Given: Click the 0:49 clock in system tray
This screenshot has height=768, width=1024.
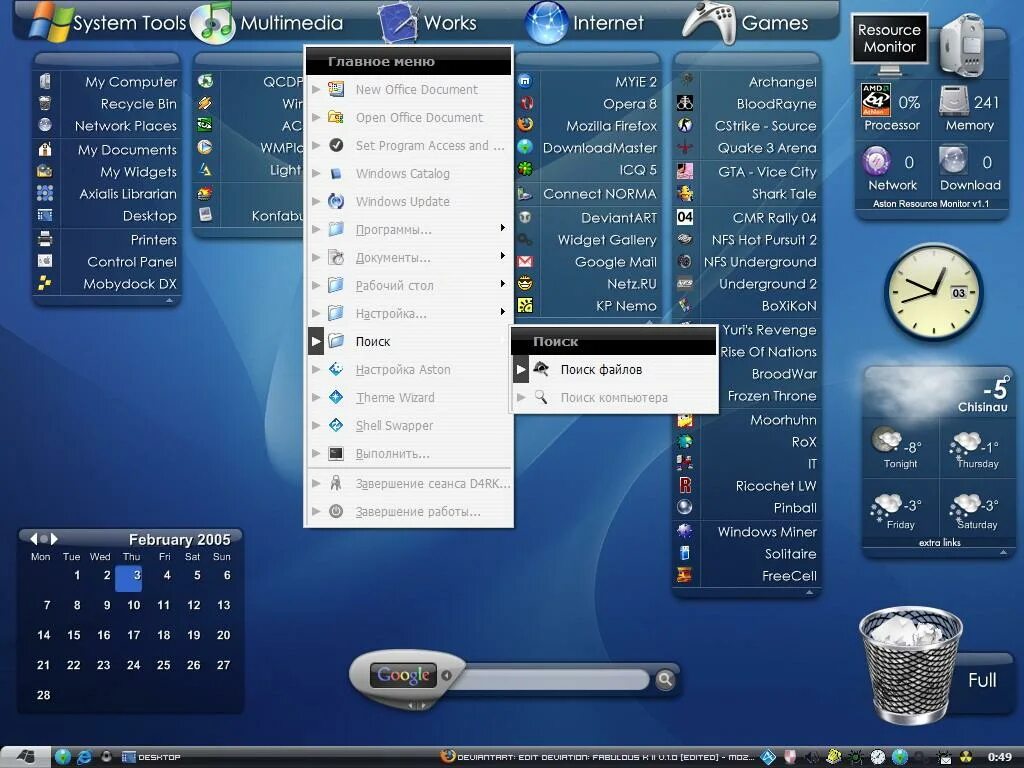Looking at the screenshot, I should [x=999, y=757].
